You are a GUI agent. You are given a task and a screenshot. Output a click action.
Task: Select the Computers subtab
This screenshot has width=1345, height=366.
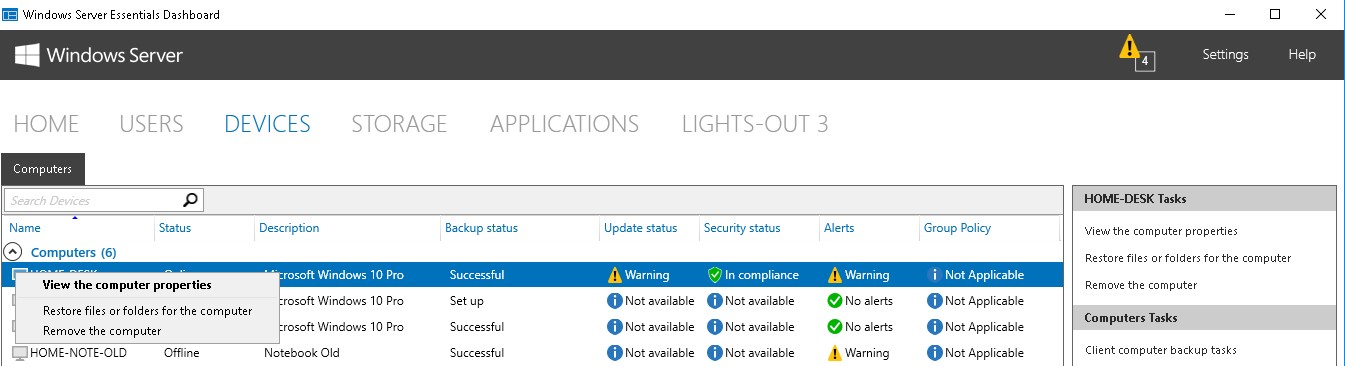coord(43,169)
